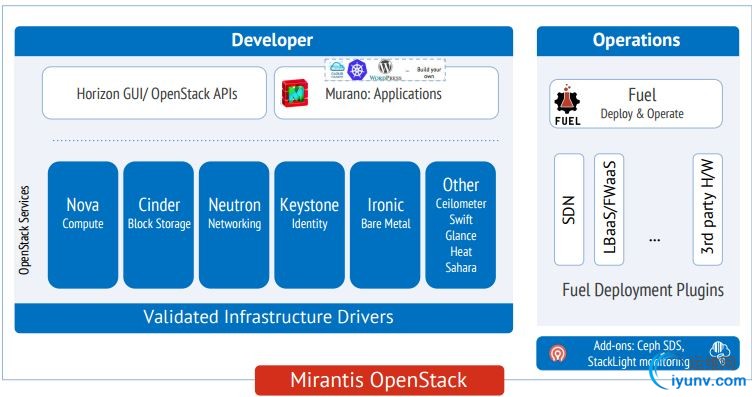752x397 pixels.
Task: Click the Validated Infrastructure Drivers bar
Action: [264, 318]
